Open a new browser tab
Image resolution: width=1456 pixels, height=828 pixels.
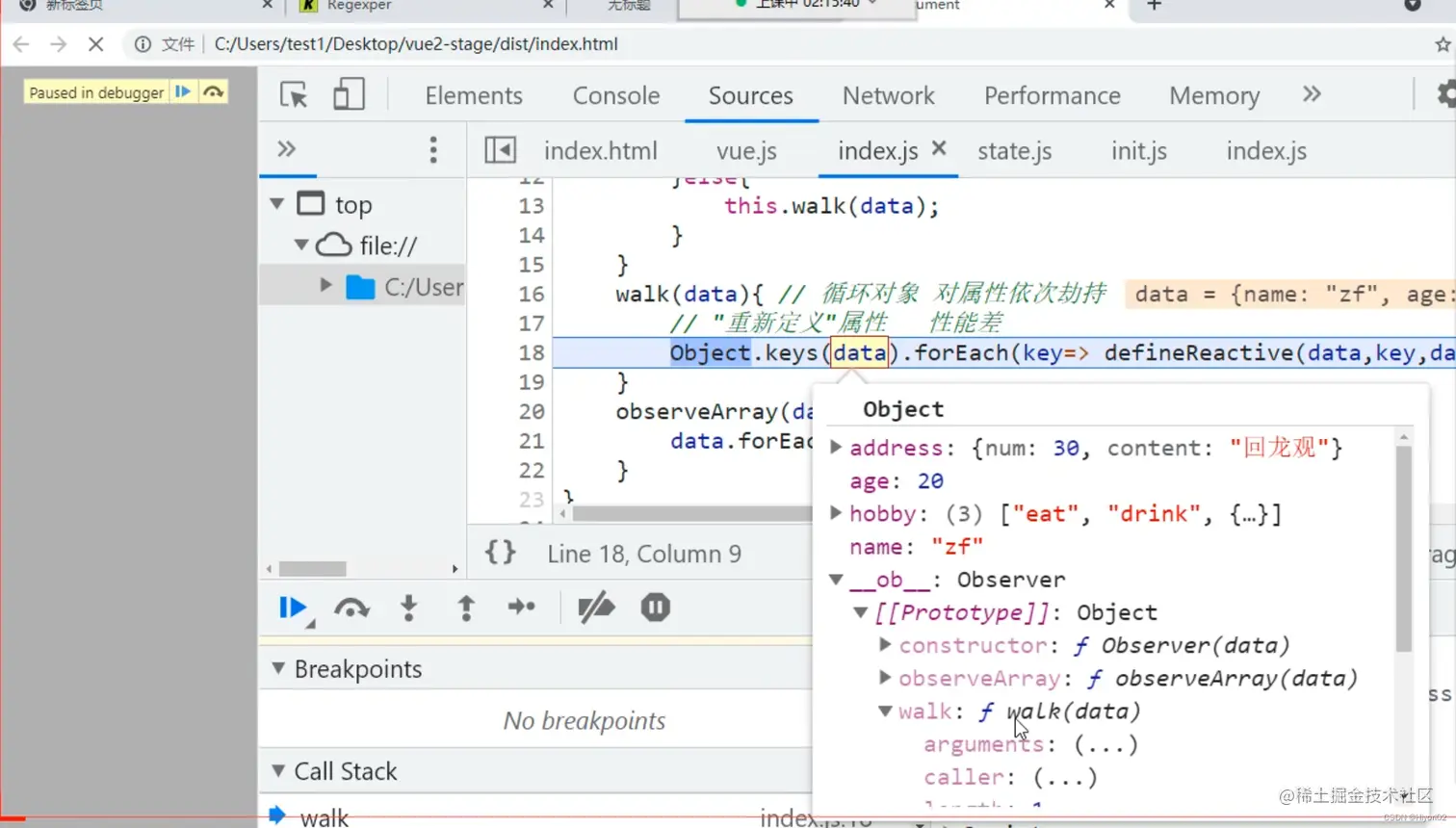[x=1154, y=5]
